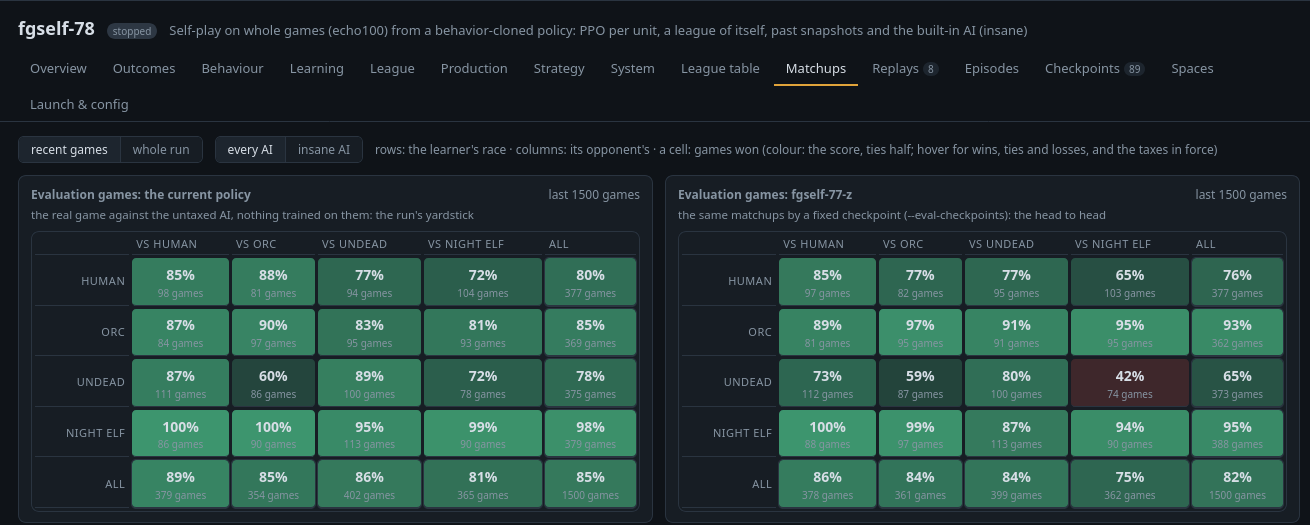Open the Overview tab
The width and height of the screenshot is (1310, 525).
(x=58, y=69)
